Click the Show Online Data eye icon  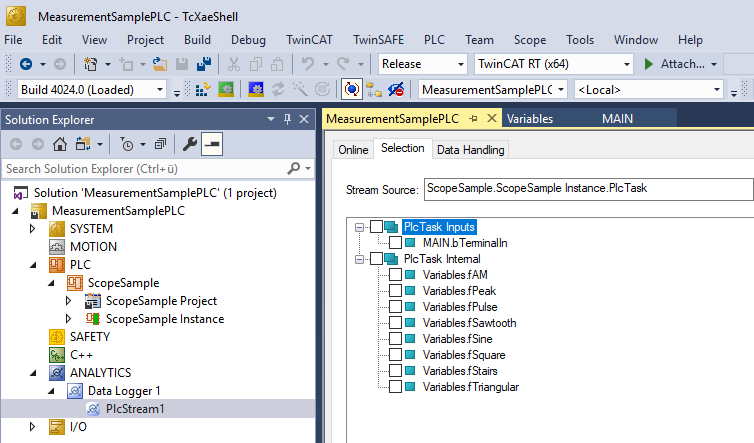click(x=396, y=89)
